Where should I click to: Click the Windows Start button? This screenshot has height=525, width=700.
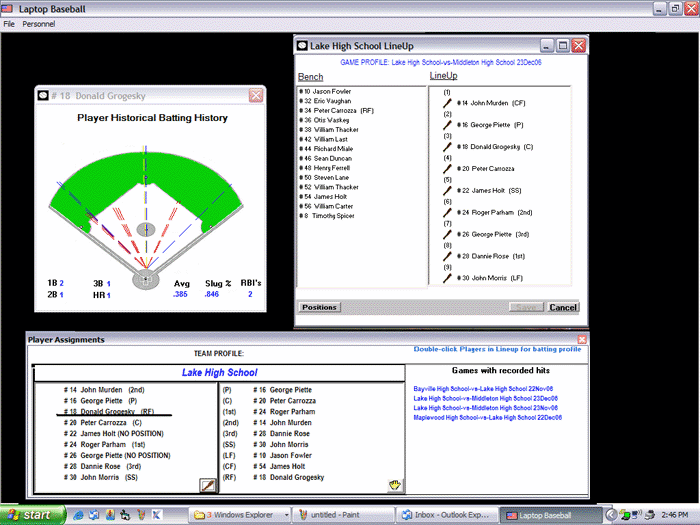pyautogui.click(x=32, y=515)
